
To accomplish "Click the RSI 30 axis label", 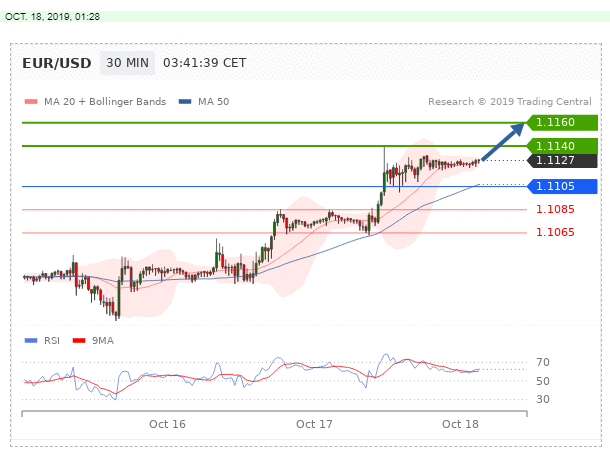I will click(543, 399).
